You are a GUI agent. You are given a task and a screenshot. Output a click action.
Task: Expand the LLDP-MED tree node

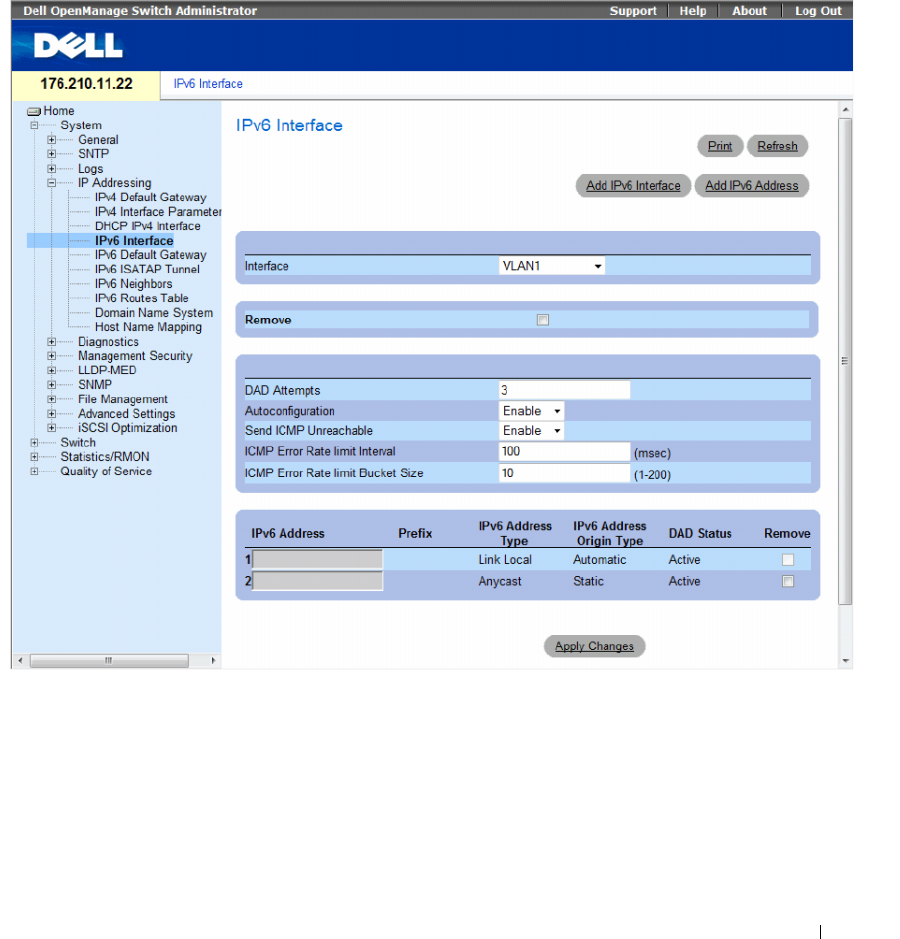pos(51,370)
